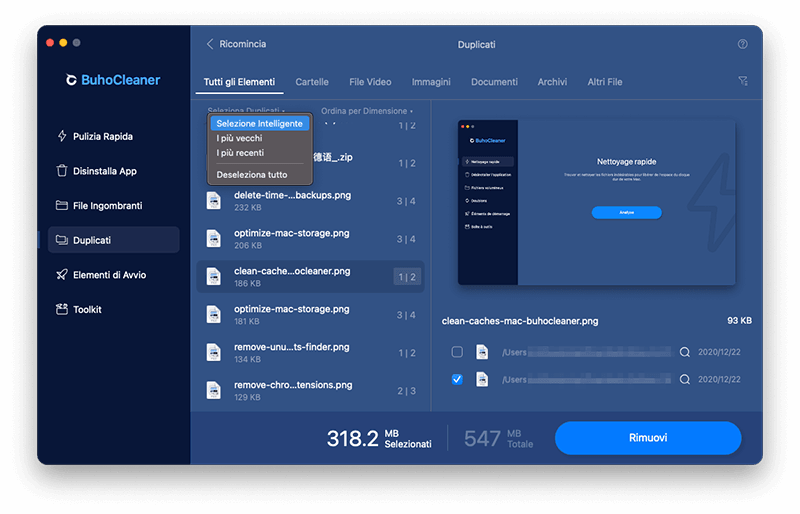This screenshot has width=800, height=514.
Task: Choose Selezione Intelligente option
Action: coord(260,124)
